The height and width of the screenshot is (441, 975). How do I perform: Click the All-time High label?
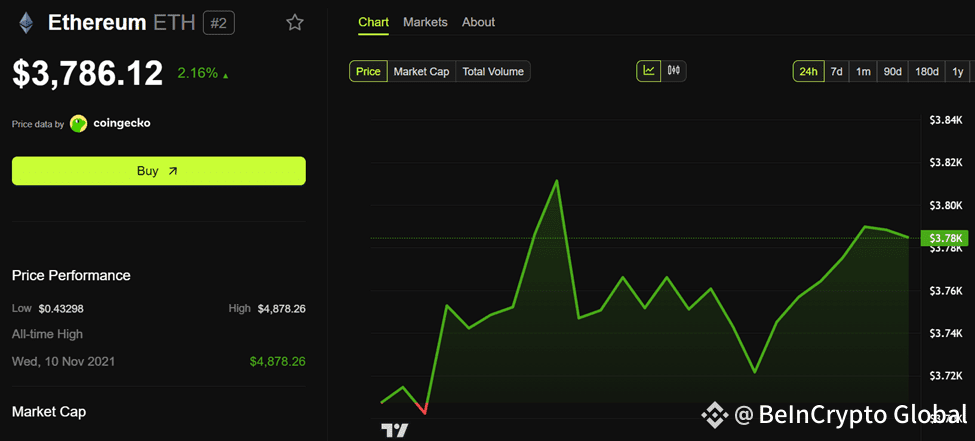(47, 334)
